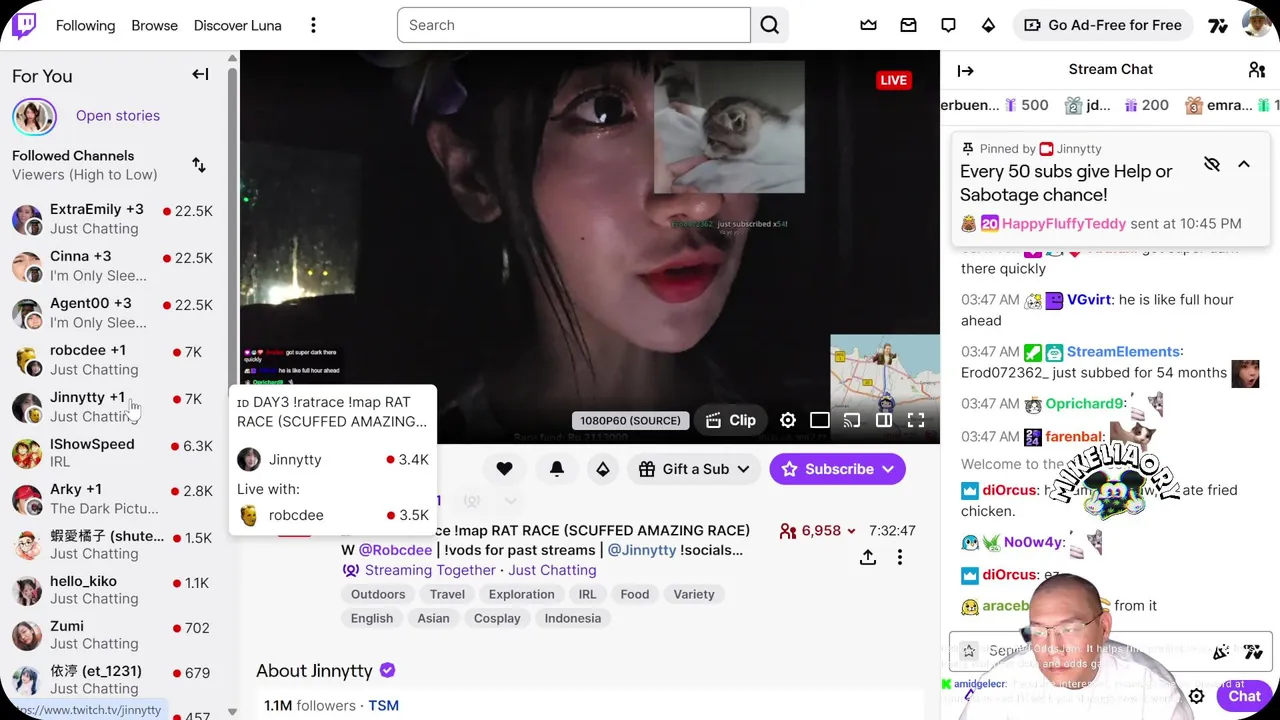Click the purple Chat send button
This screenshot has height=720, width=1280.
click(x=1244, y=696)
